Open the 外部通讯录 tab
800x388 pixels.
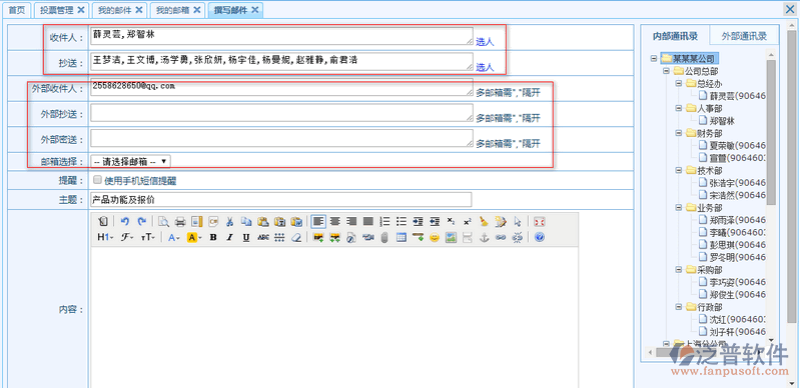744,36
